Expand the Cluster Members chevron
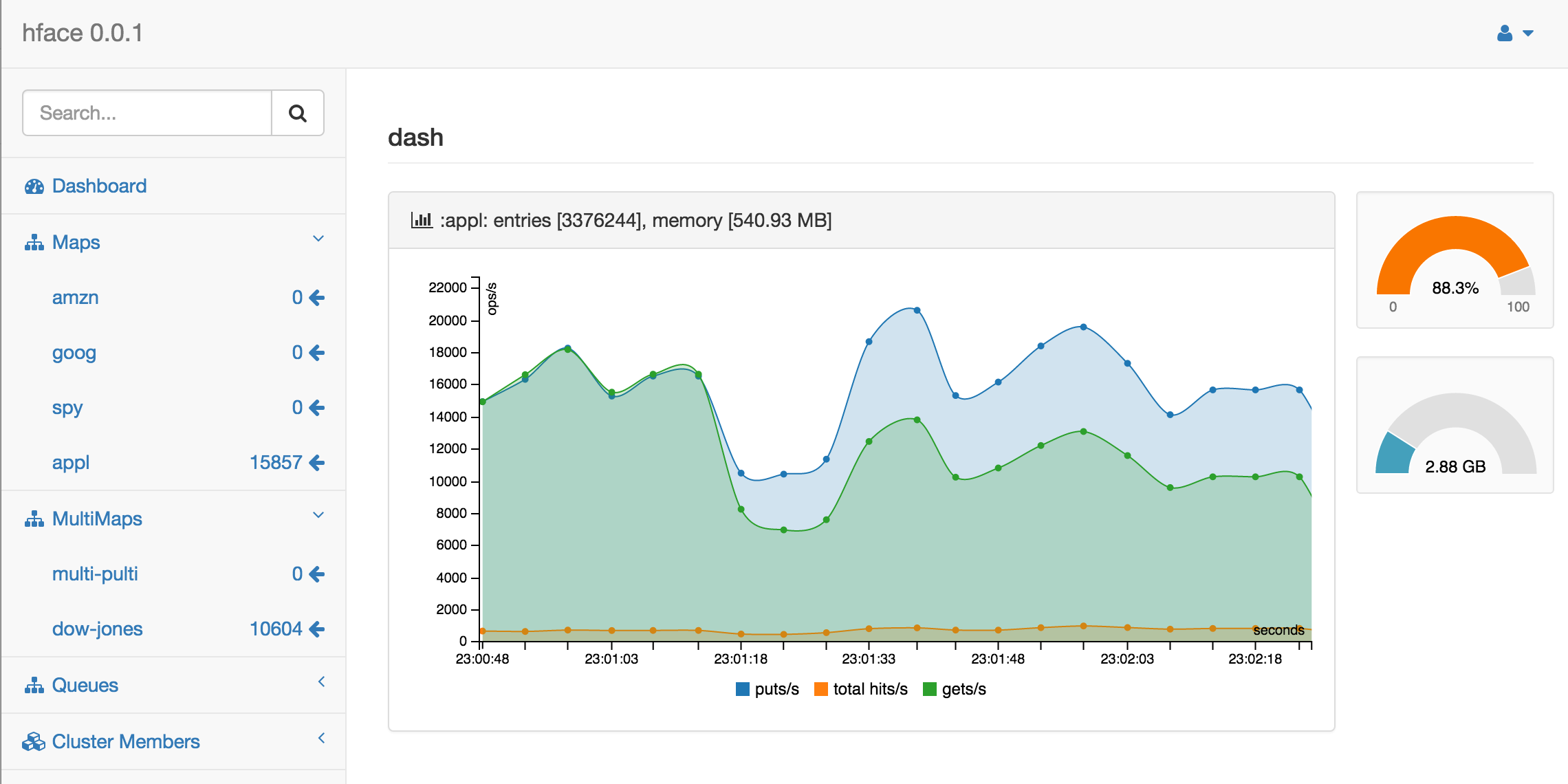 pos(321,738)
